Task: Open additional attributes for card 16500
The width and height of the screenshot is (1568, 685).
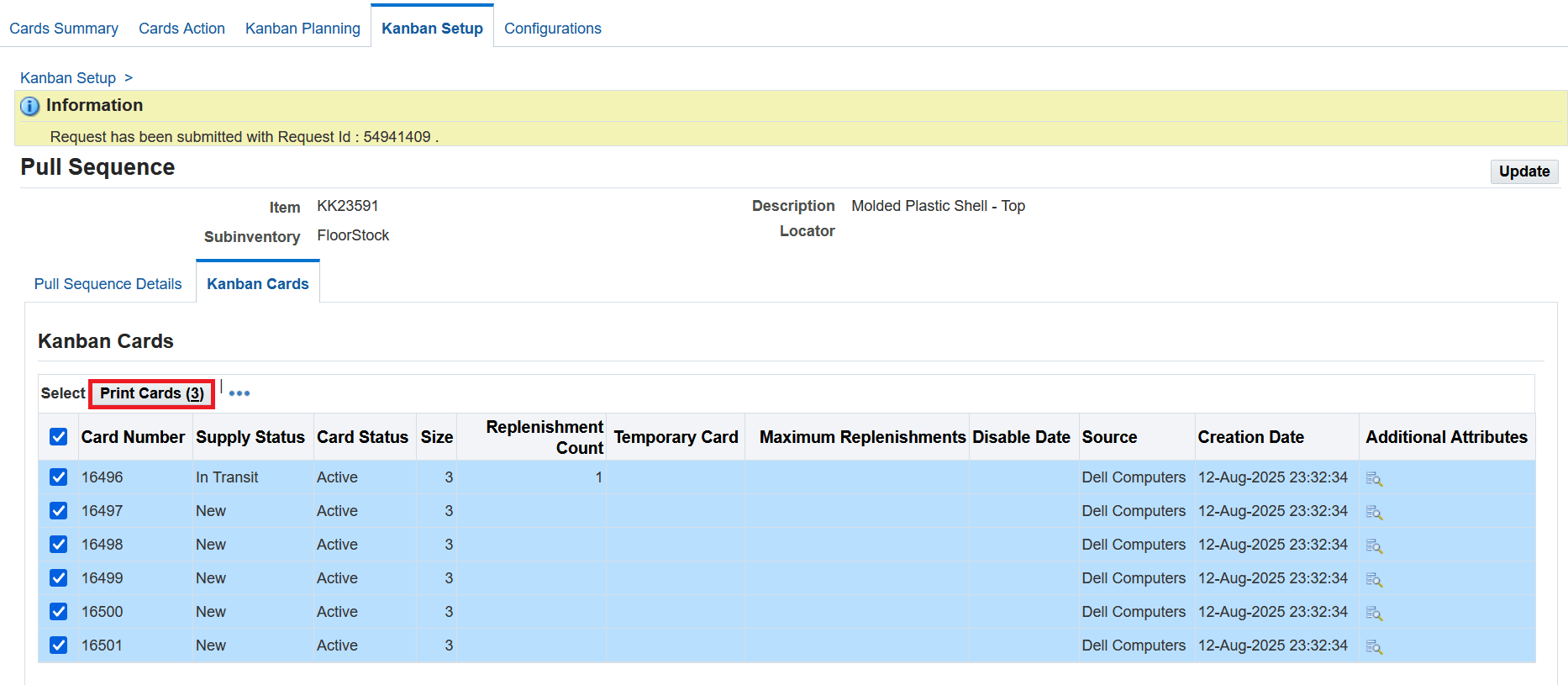Action: (1374, 613)
